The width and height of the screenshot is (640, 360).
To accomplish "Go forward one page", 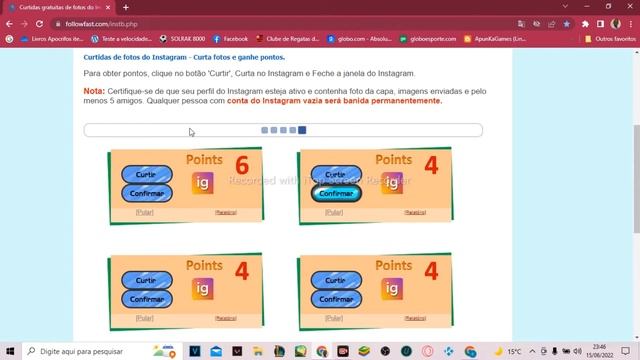I will click(24, 24).
